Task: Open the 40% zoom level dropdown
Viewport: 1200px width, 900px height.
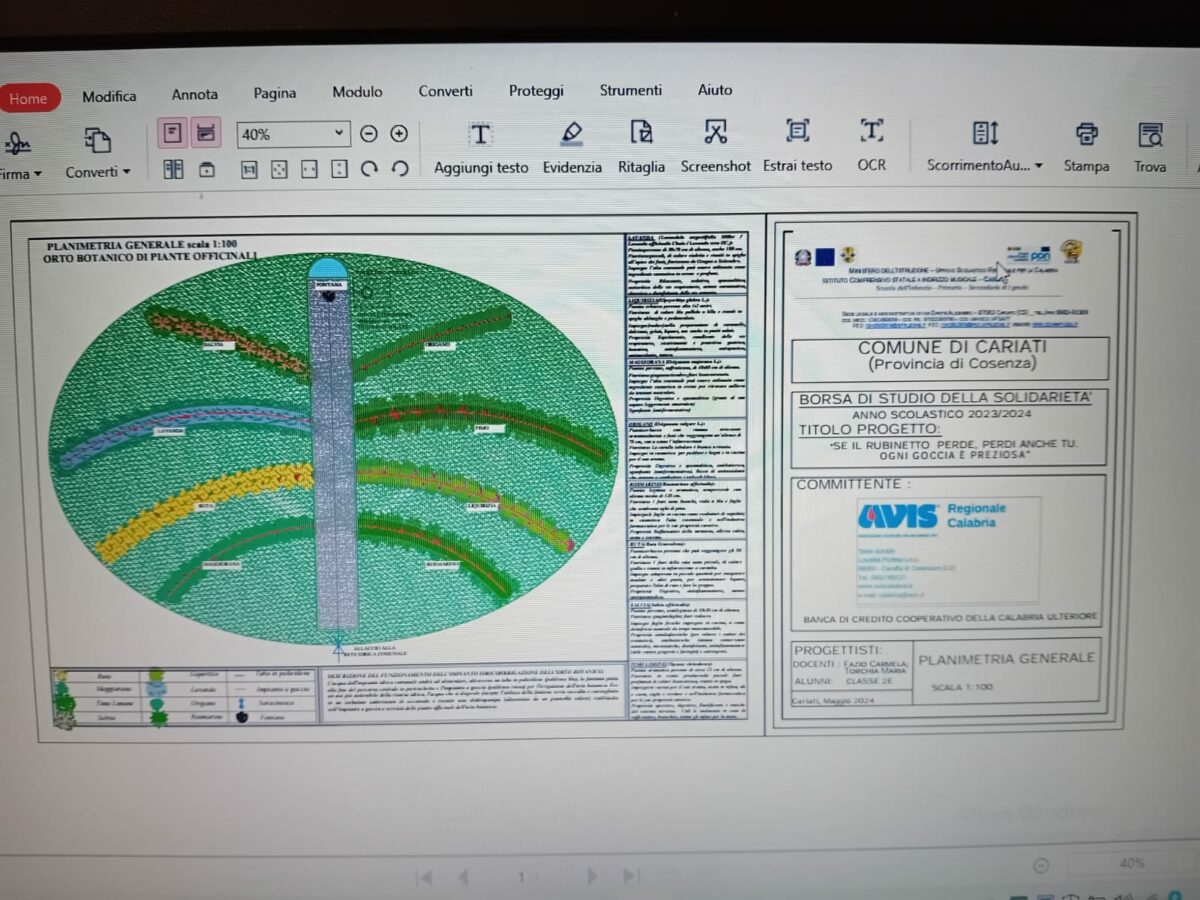Action: coord(339,133)
